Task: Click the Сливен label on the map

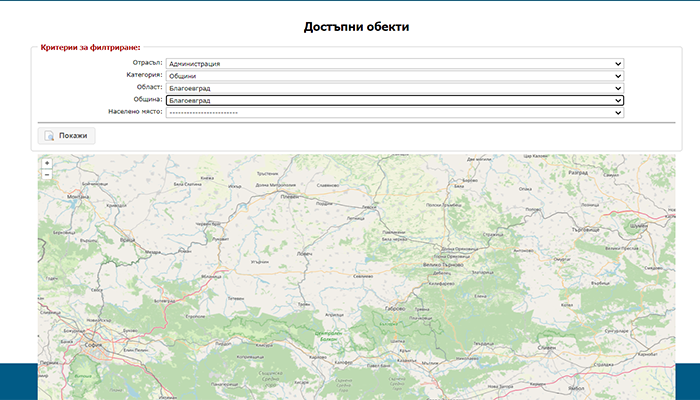Action: tap(548, 347)
